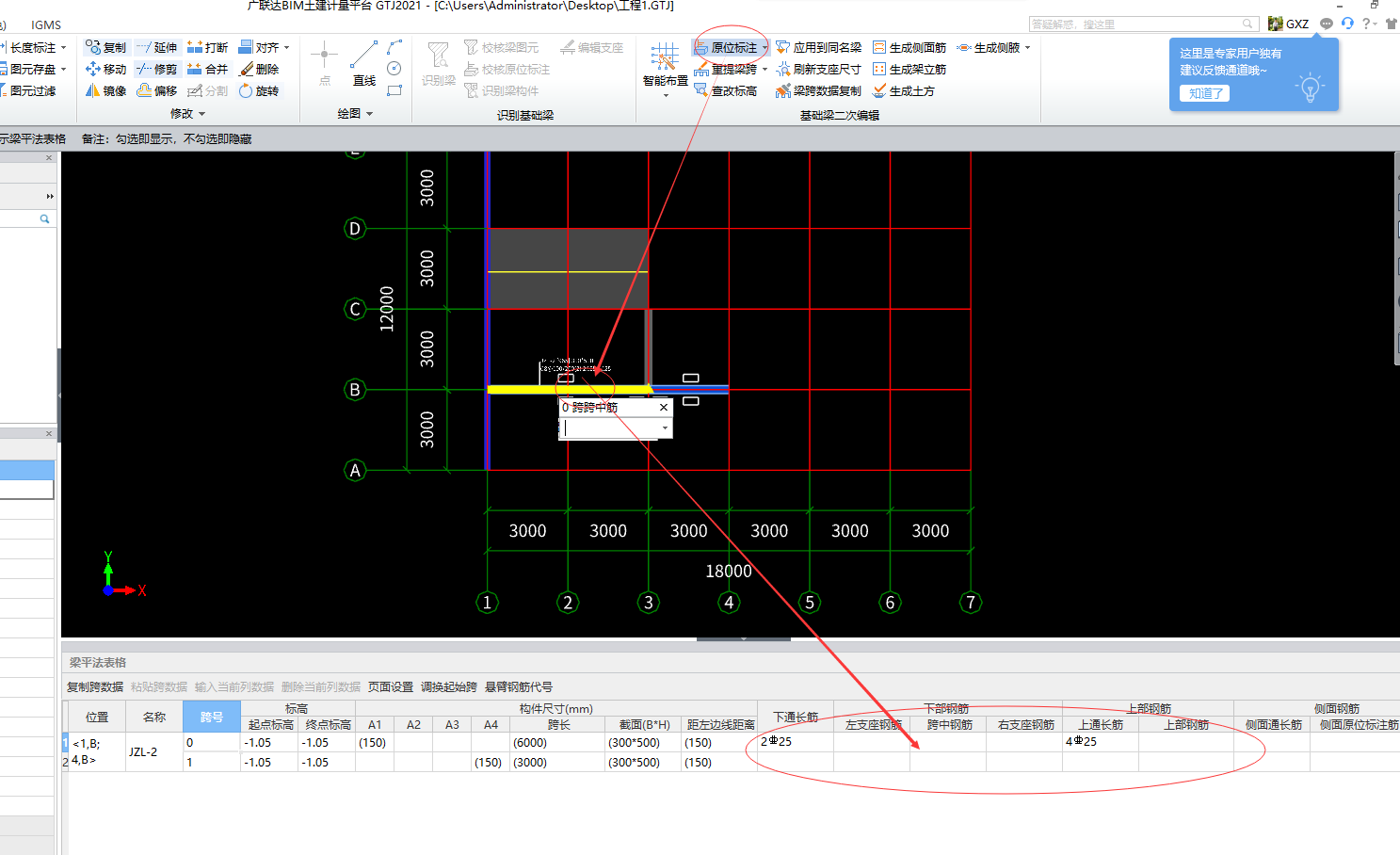Click 生成土方 tool

(904, 90)
